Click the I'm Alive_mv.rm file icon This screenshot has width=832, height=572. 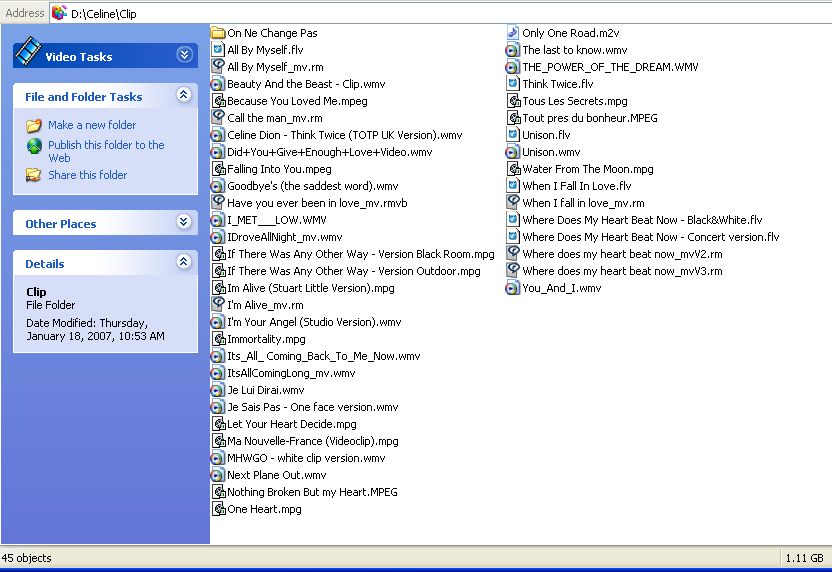pos(218,305)
